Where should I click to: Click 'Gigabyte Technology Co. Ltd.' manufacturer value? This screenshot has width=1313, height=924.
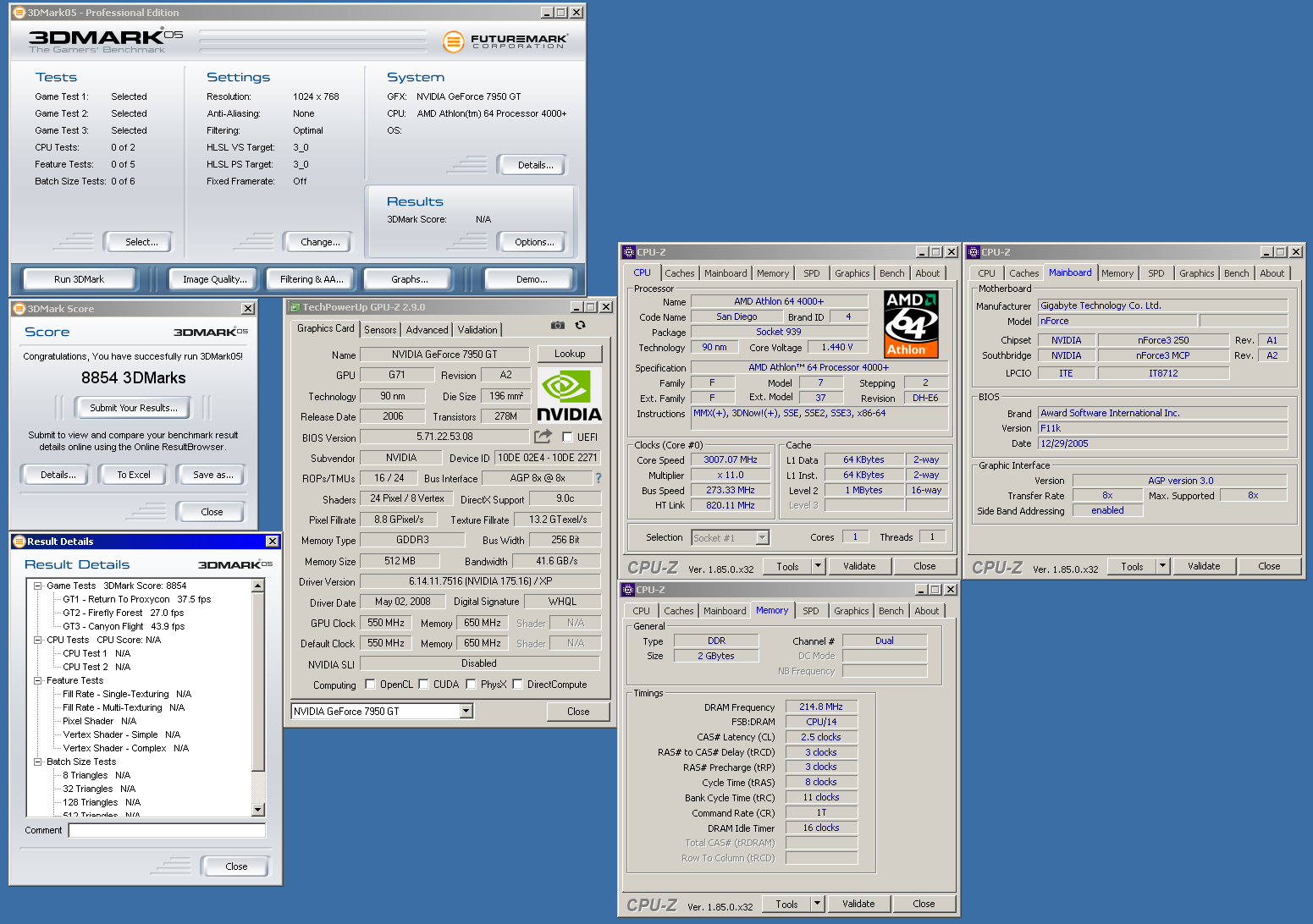1163,305
